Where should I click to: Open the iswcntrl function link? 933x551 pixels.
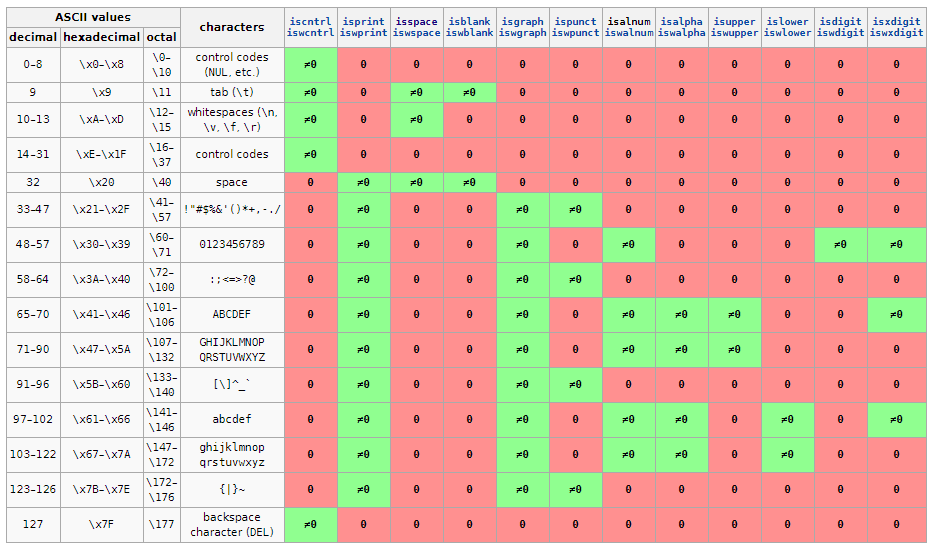pos(310,33)
